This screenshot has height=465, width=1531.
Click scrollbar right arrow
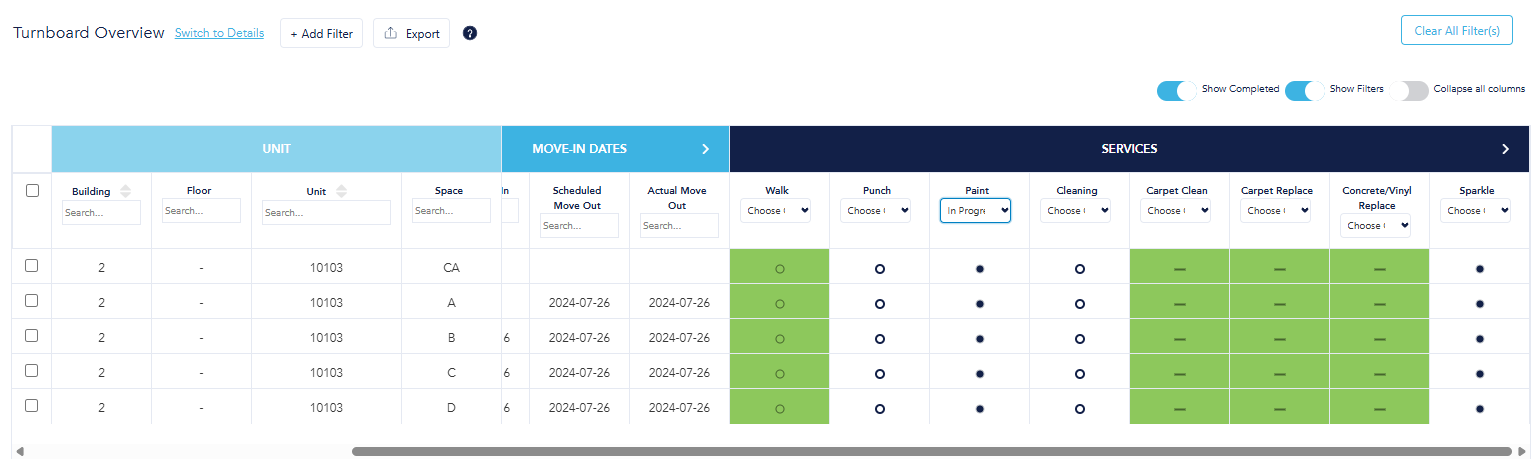click(1522, 452)
